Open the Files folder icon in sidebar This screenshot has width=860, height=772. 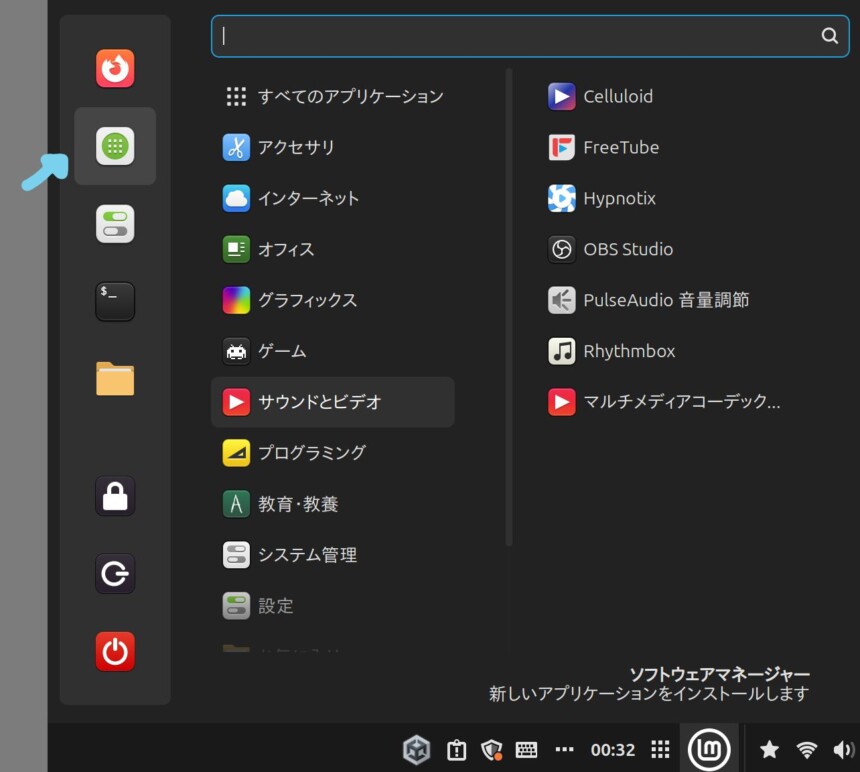tap(115, 379)
